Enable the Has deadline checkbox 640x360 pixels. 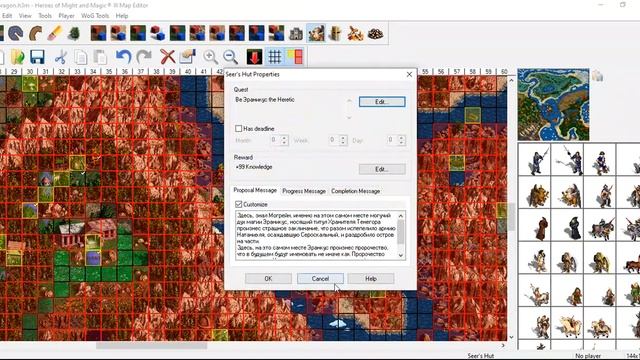click(239, 129)
